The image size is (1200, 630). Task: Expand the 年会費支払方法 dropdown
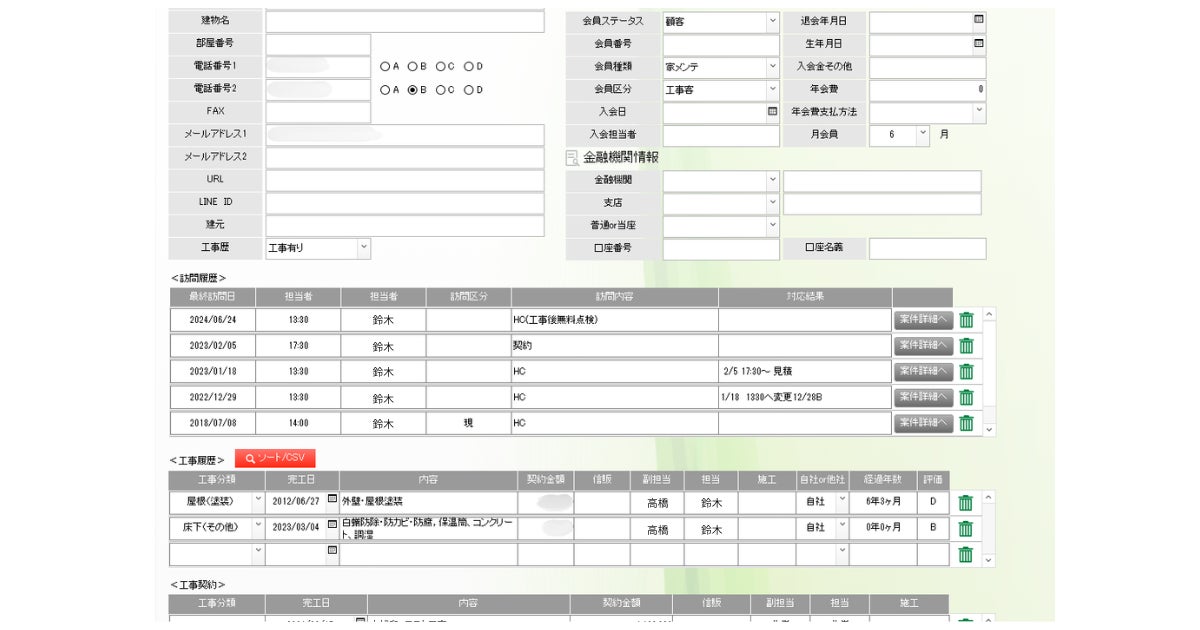978,112
